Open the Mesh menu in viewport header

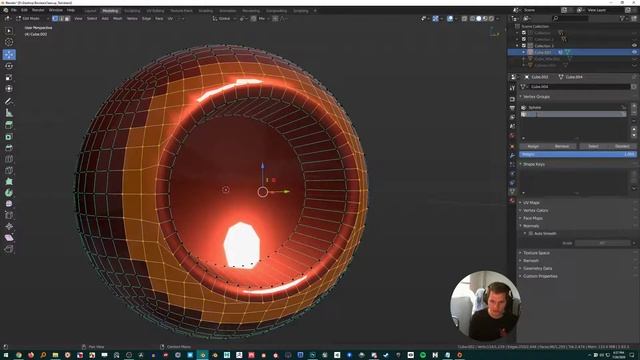pyautogui.click(x=118, y=18)
